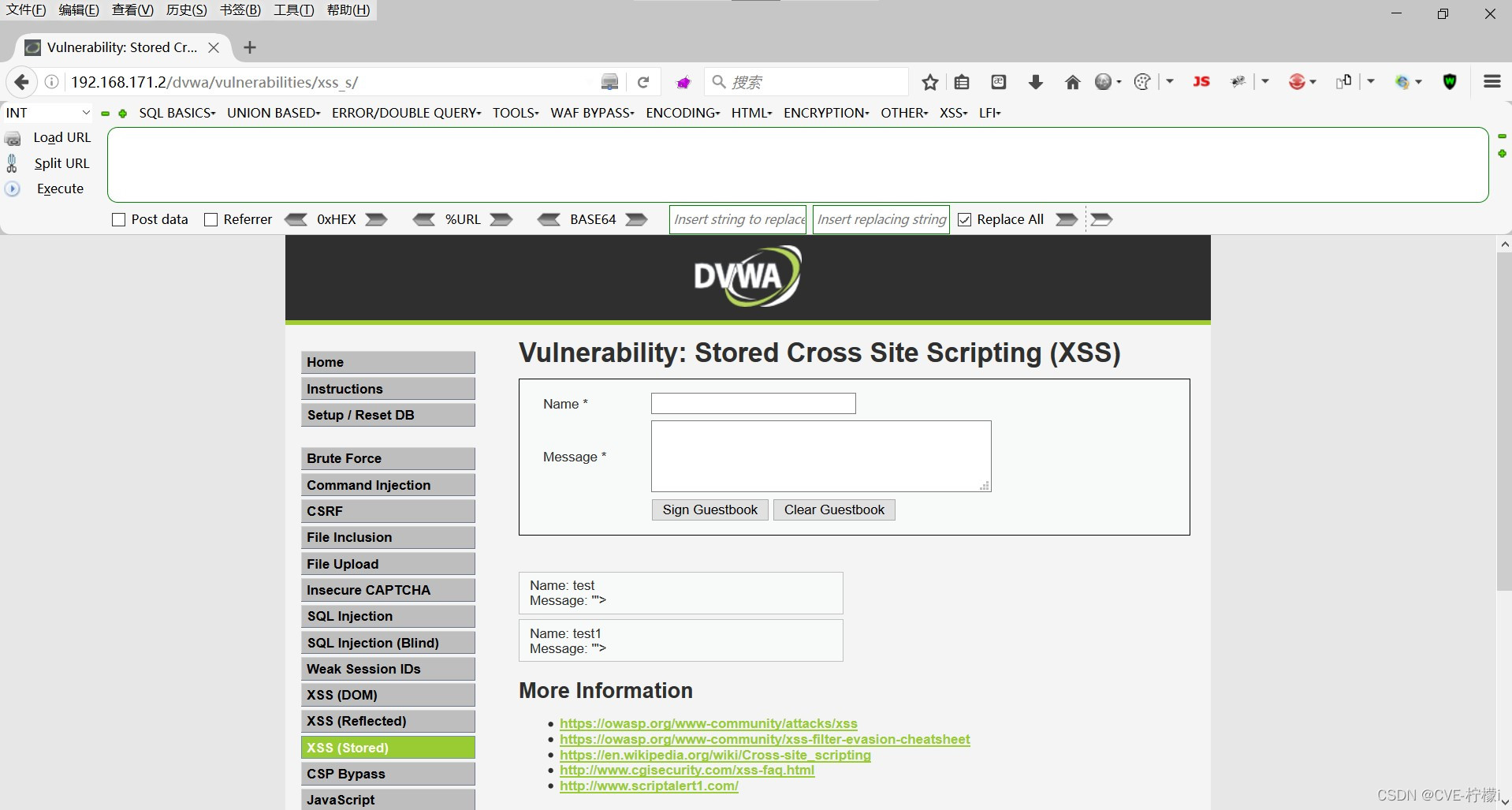Apply 0xHEX decode left arrow
The width and height of the screenshot is (1512, 810).
(296, 219)
